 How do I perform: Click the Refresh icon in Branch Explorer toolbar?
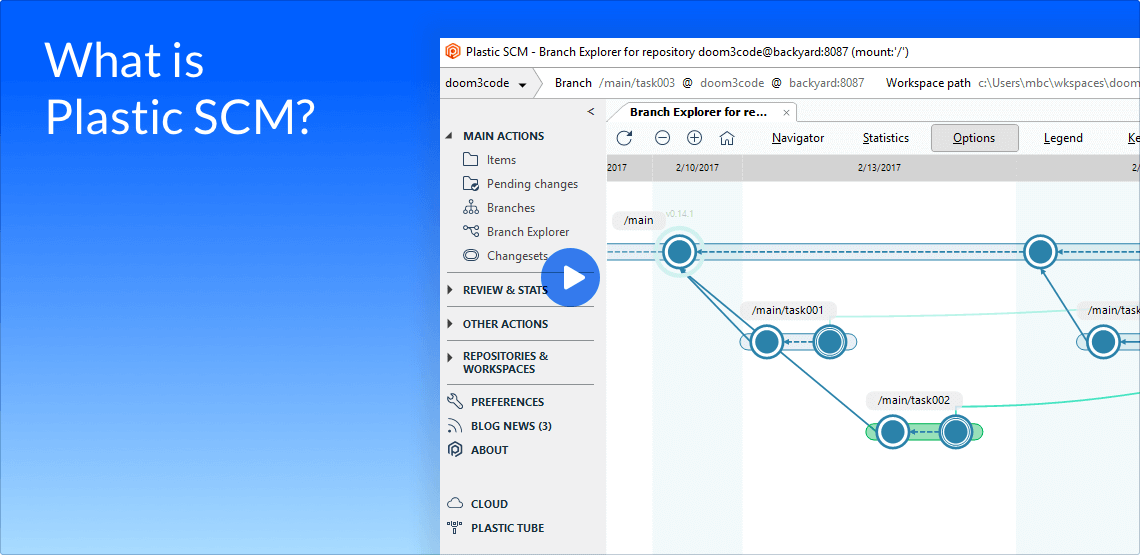(x=624, y=138)
